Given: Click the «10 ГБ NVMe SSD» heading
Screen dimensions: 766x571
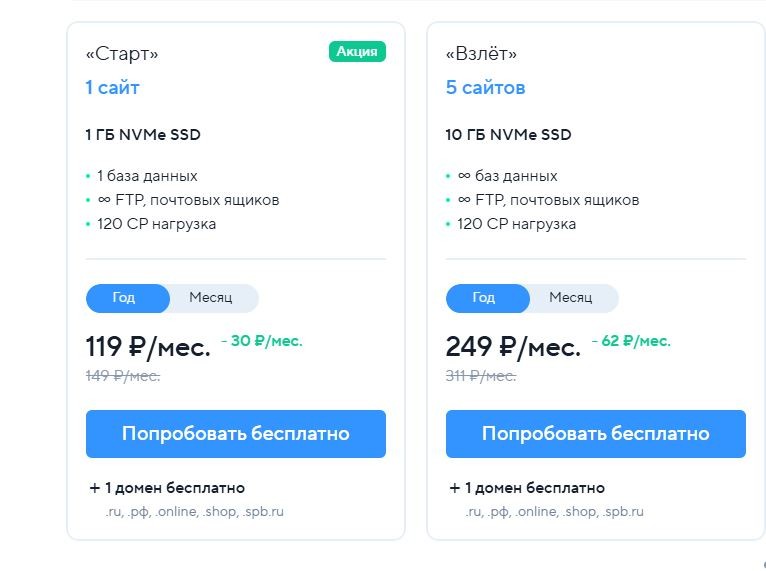Looking at the screenshot, I should (x=508, y=134).
